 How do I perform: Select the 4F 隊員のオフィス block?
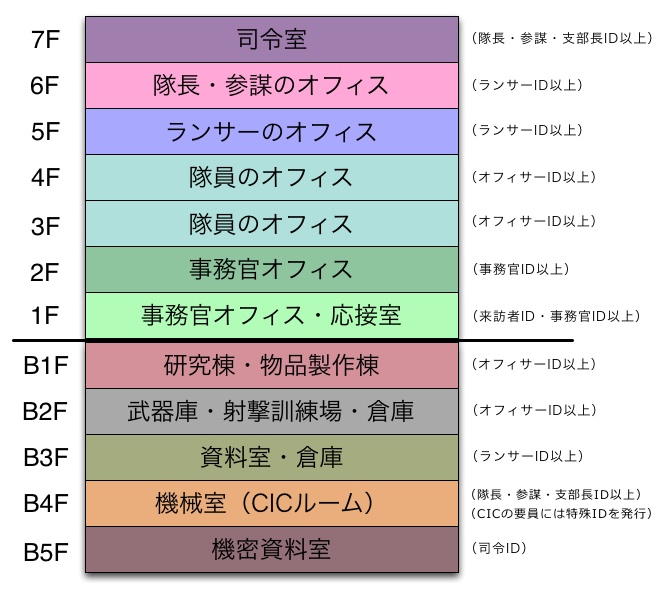pyautogui.click(x=272, y=177)
